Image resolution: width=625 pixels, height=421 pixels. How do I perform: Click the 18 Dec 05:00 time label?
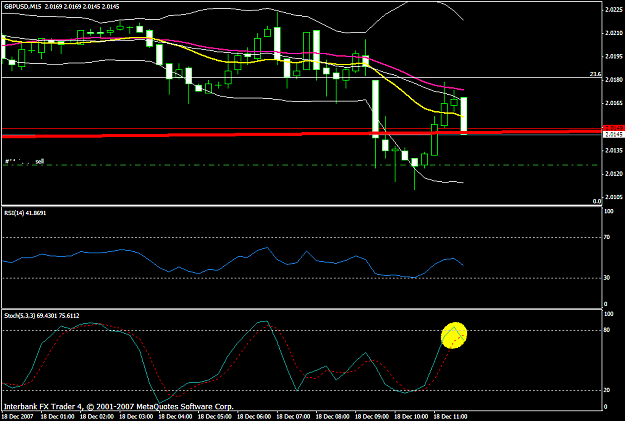pyautogui.click(x=214, y=417)
